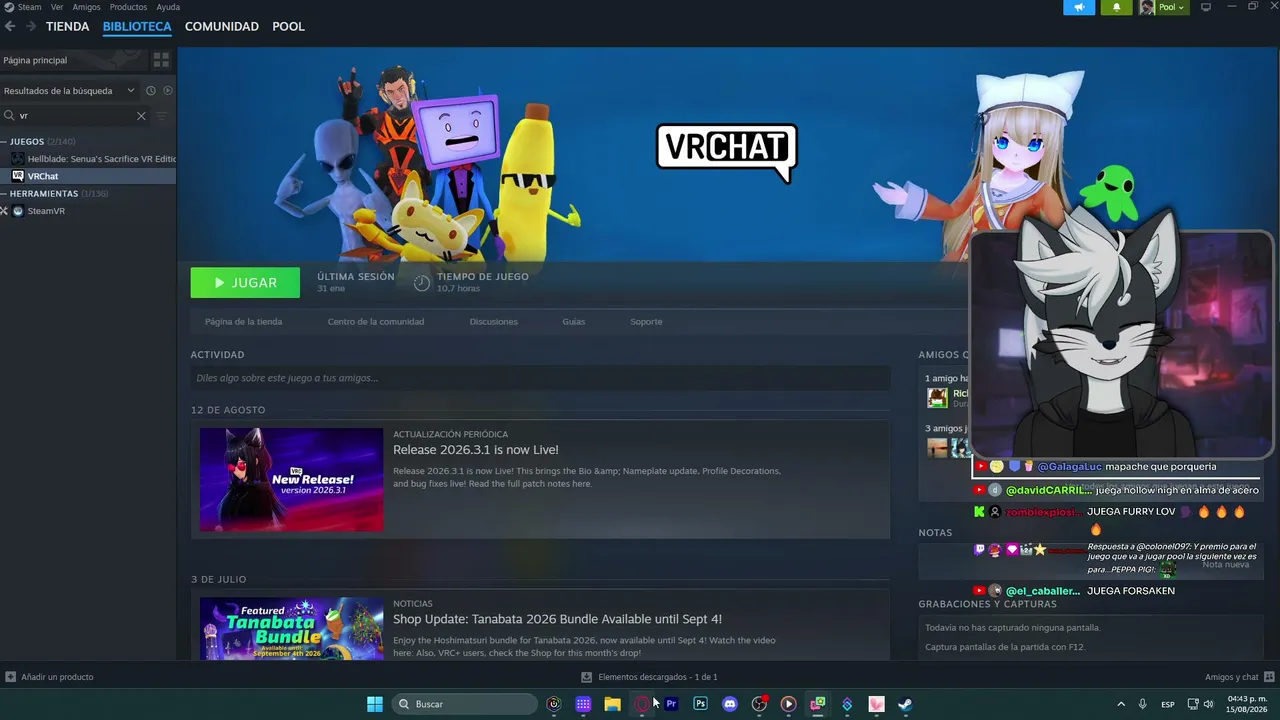Open the Ayuda menu
The width and height of the screenshot is (1280, 720).
tap(168, 7)
